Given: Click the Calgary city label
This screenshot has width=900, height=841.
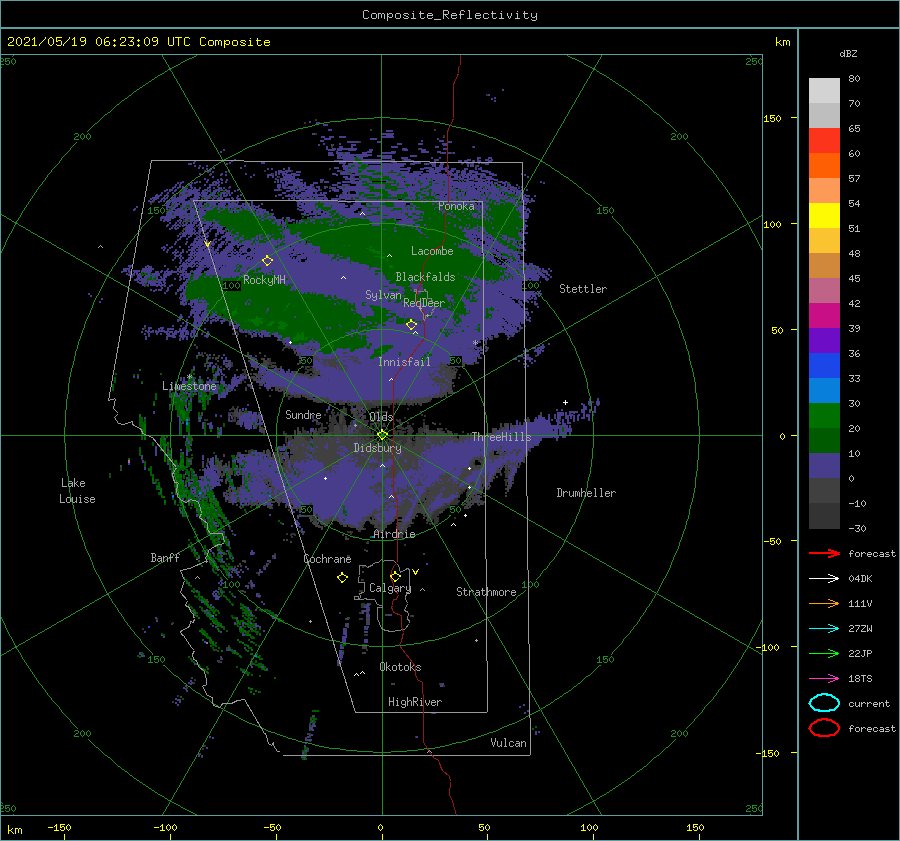Looking at the screenshot, I should [390, 588].
